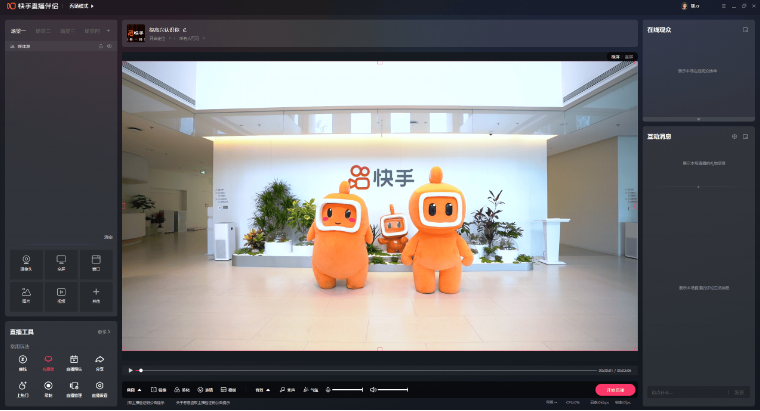Click the speaker icon in bottom bar

click(373, 390)
